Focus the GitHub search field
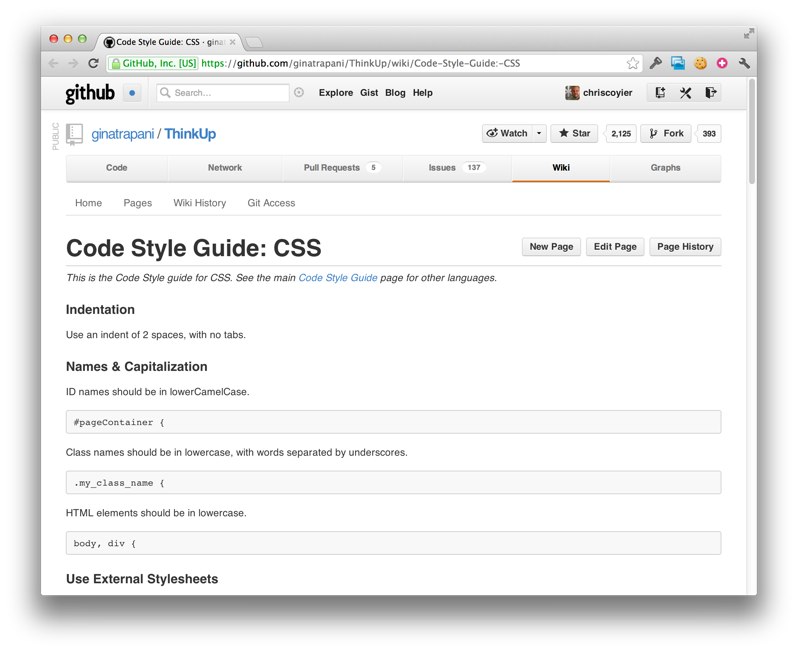The image size is (798, 652). [x=223, y=93]
